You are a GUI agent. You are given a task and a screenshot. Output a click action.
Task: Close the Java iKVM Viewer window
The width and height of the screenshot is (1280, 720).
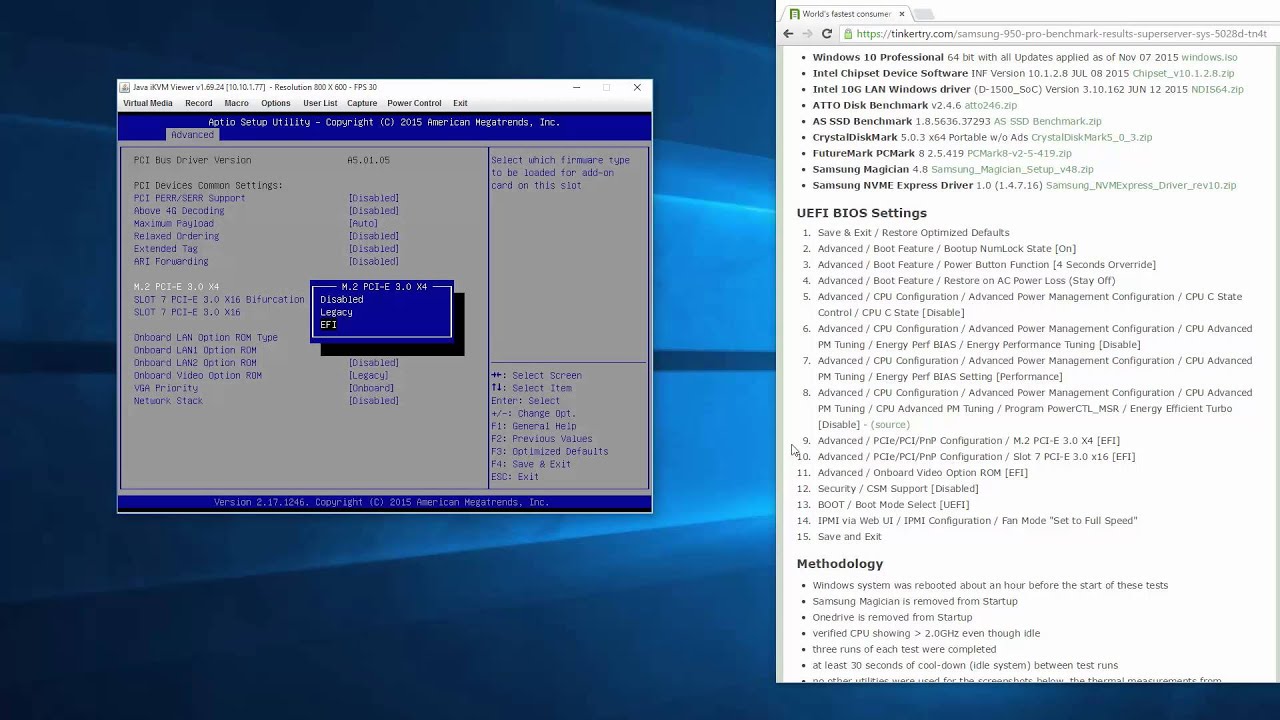[x=637, y=87]
